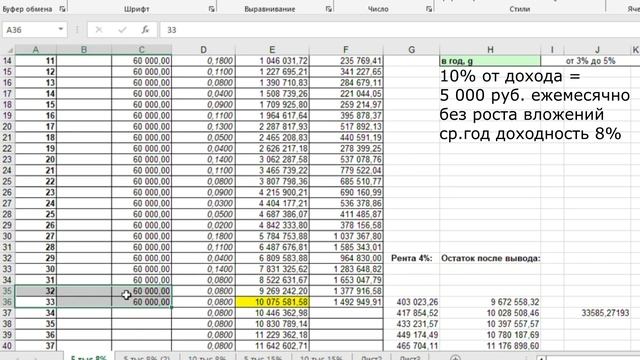The height and width of the screenshot is (360, 640).
Task: Select the cell 2 287 817,93
Action: [x=272, y=127]
